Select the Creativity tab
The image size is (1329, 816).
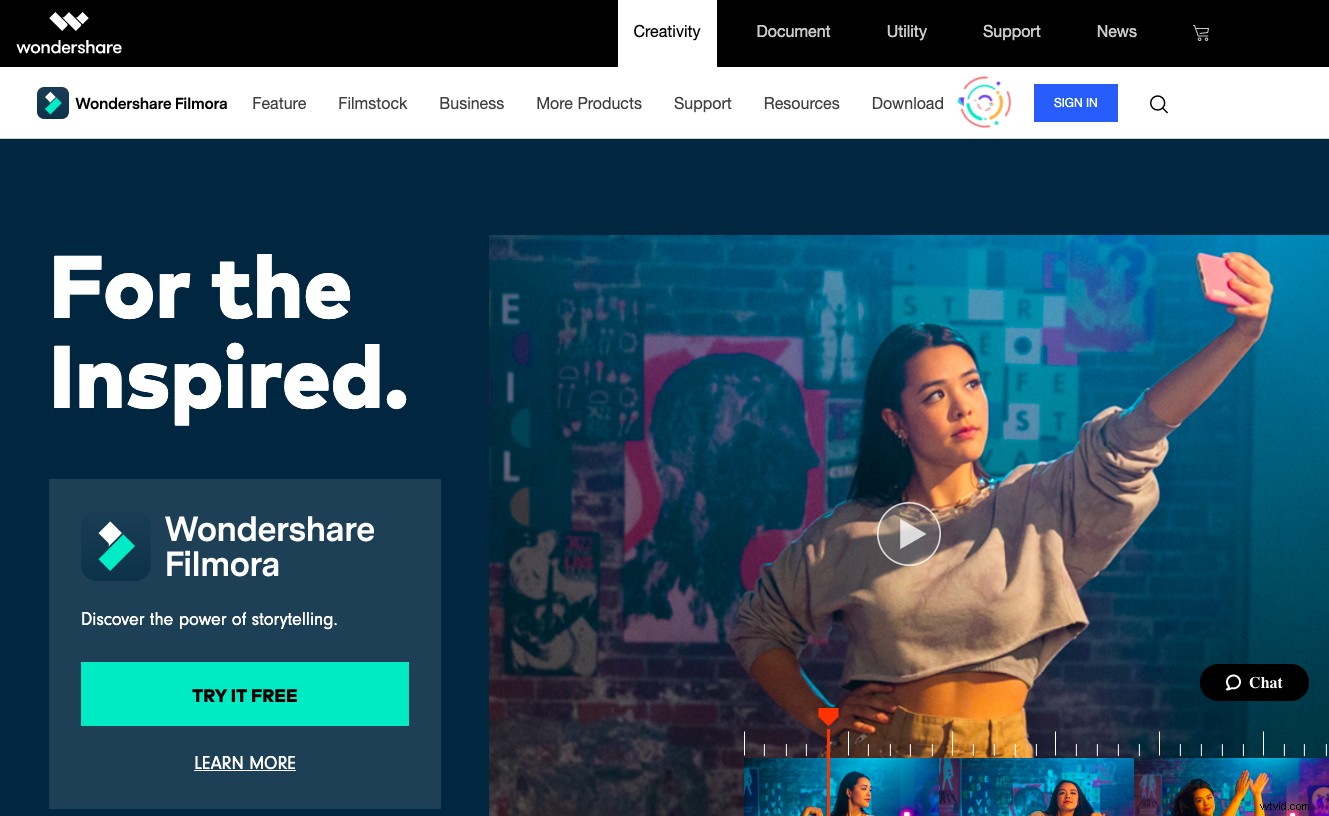tap(667, 33)
